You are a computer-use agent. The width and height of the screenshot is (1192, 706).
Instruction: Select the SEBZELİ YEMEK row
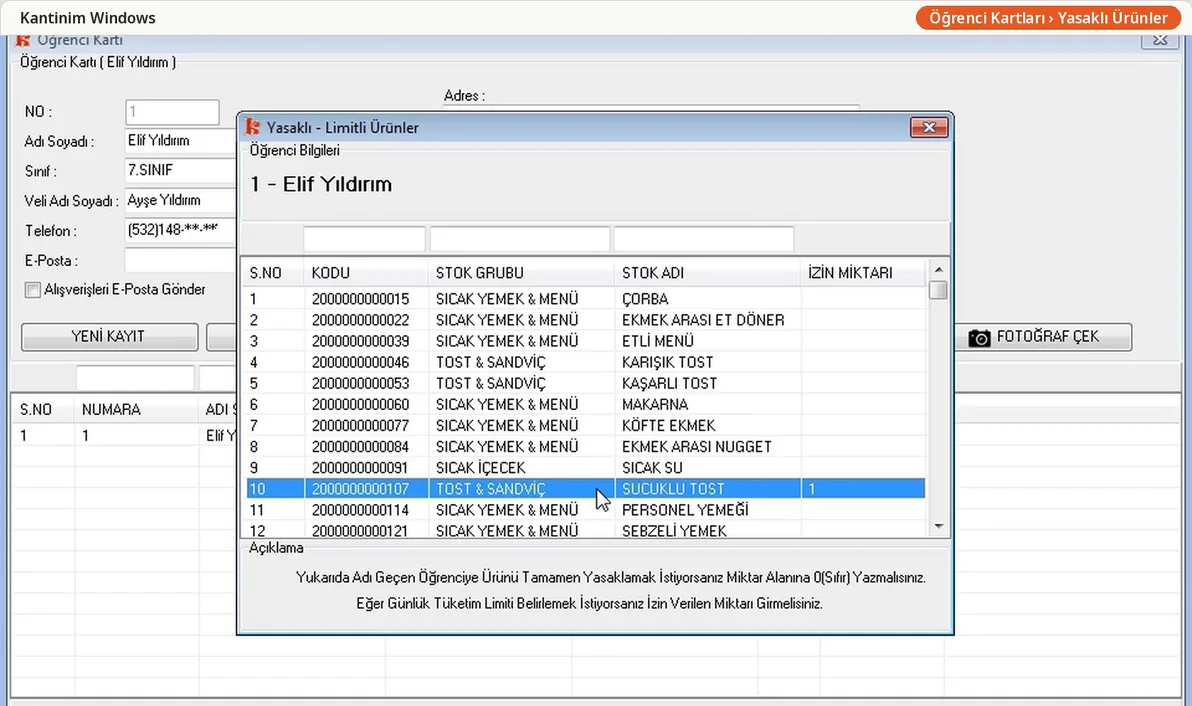click(585, 530)
